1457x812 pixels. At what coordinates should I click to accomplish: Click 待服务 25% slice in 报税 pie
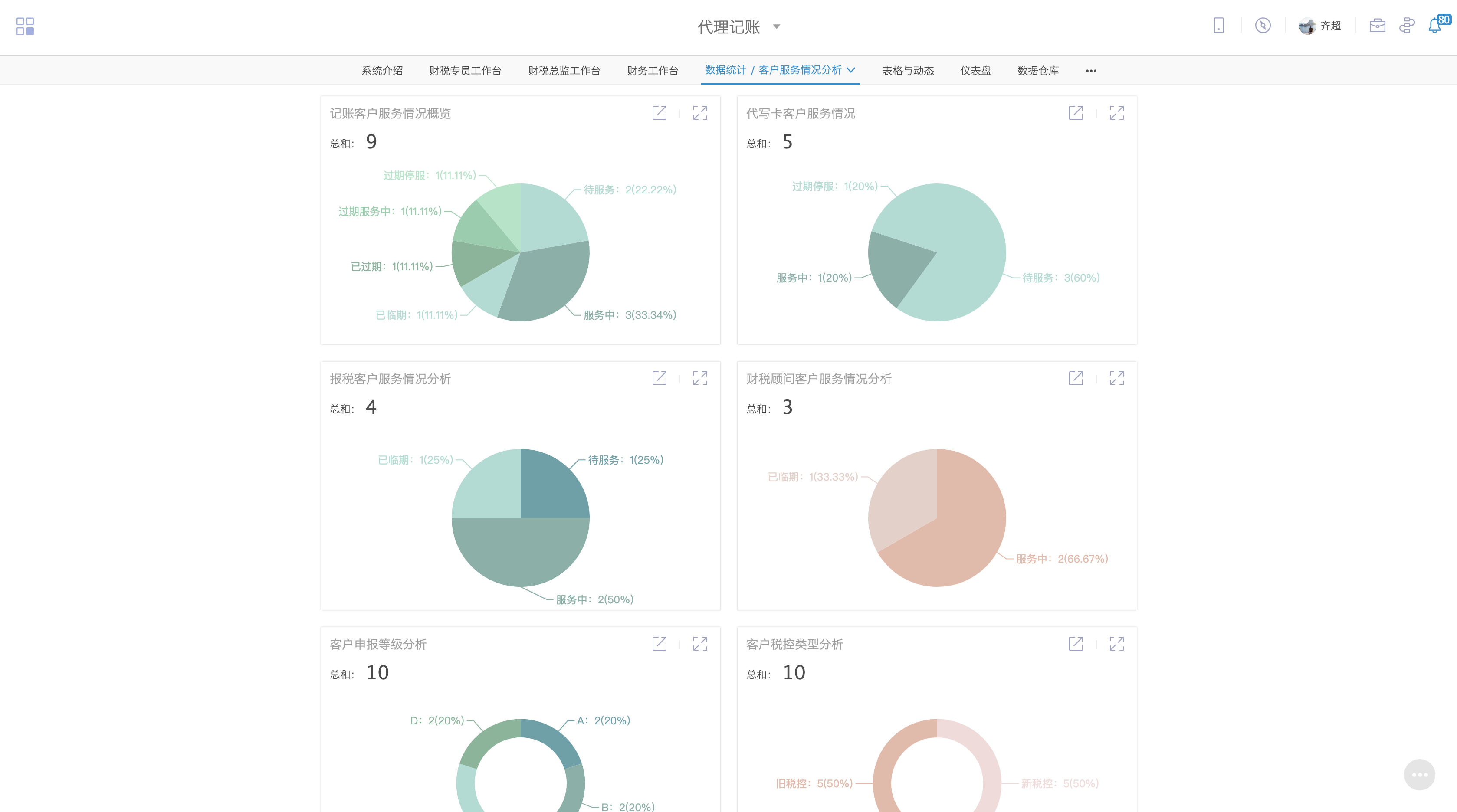pyautogui.click(x=548, y=489)
